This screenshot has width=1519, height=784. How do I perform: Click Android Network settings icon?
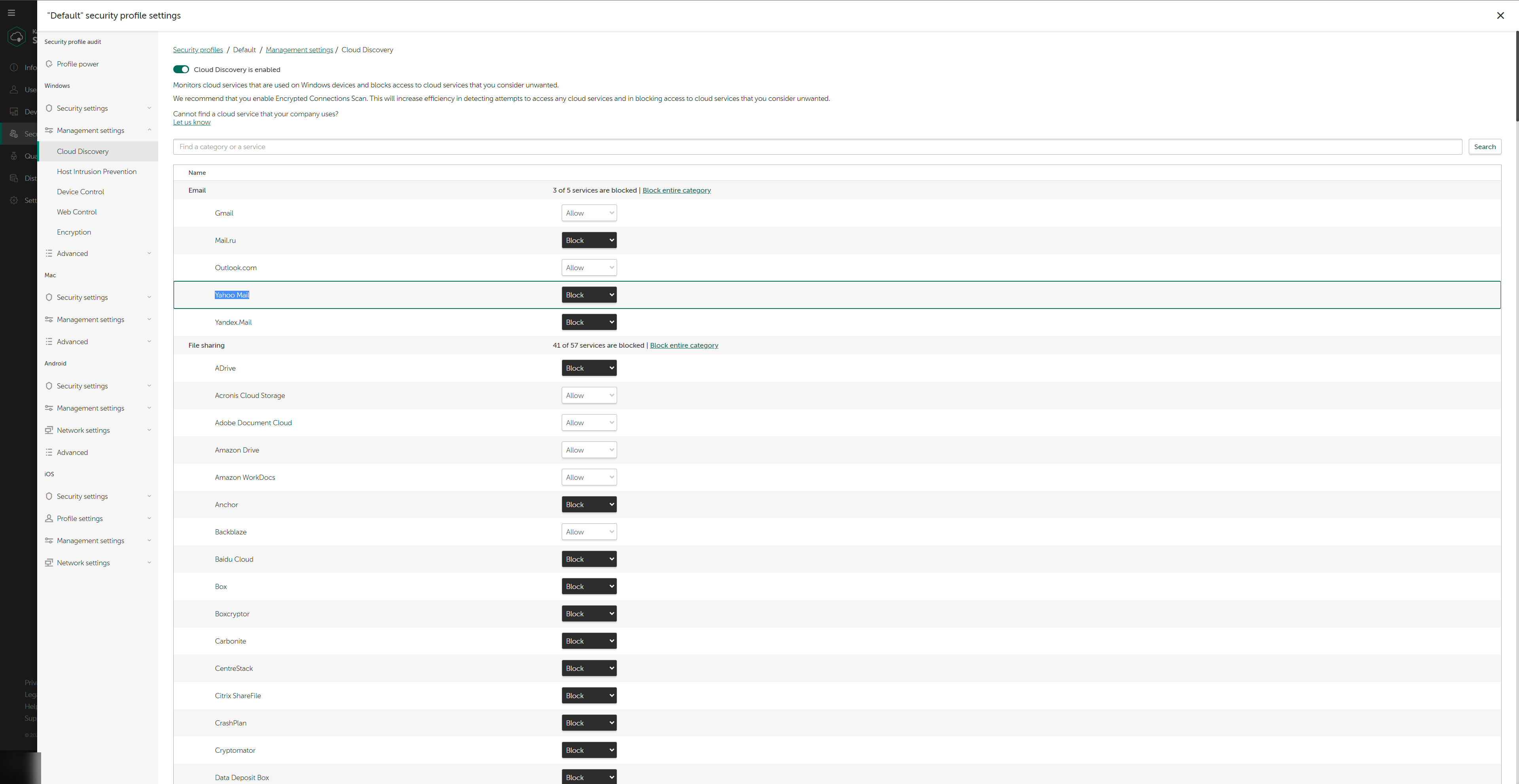tap(49, 430)
